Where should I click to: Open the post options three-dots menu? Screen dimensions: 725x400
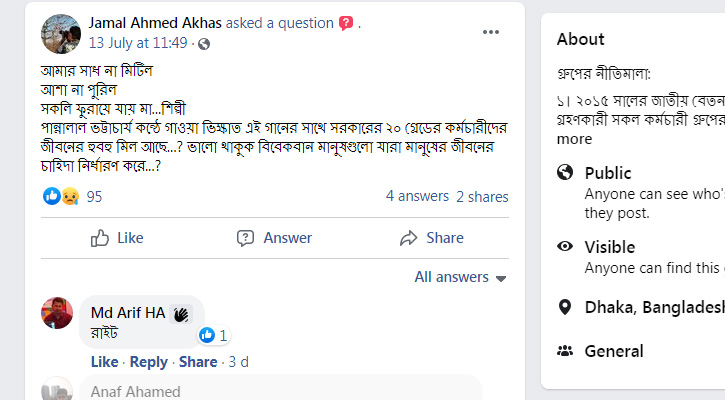click(x=490, y=31)
